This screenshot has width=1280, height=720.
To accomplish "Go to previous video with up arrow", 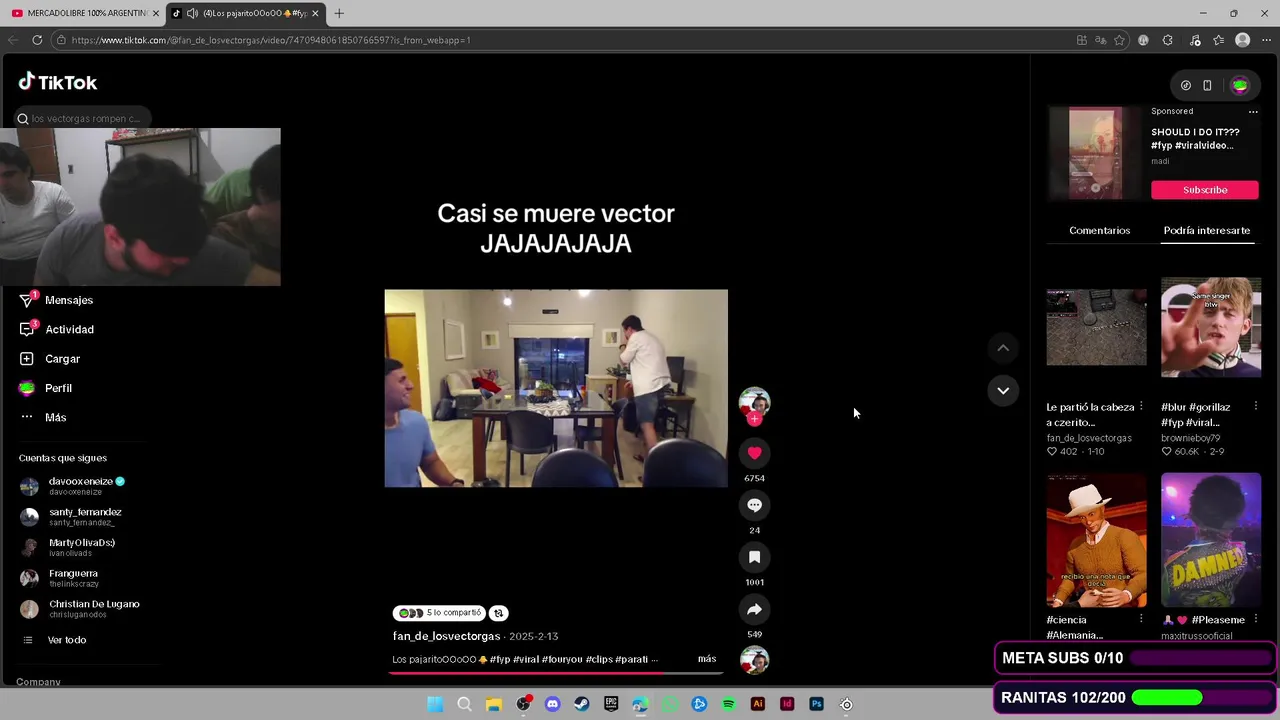I will [1003, 348].
